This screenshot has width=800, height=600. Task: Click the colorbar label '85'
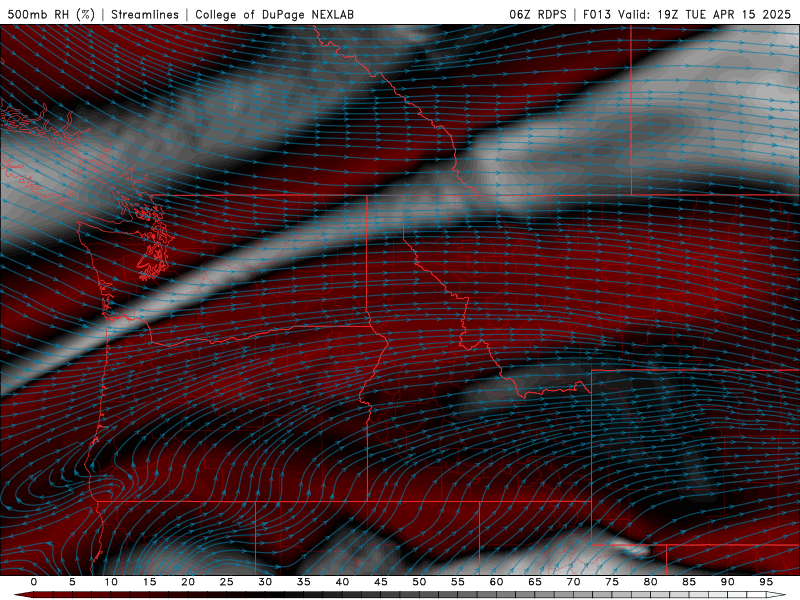[x=689, y=582]
